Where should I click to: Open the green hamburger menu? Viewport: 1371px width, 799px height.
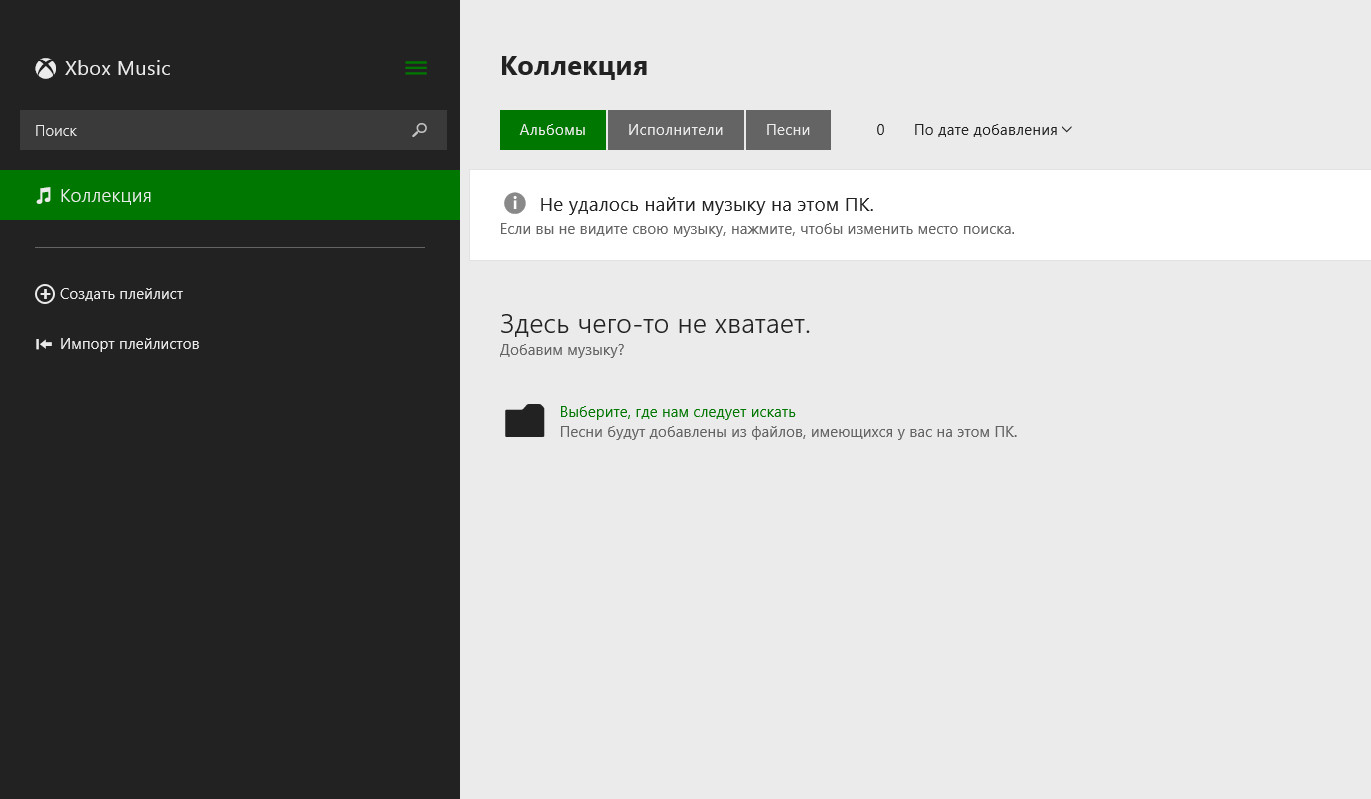(x=416, y=68)
